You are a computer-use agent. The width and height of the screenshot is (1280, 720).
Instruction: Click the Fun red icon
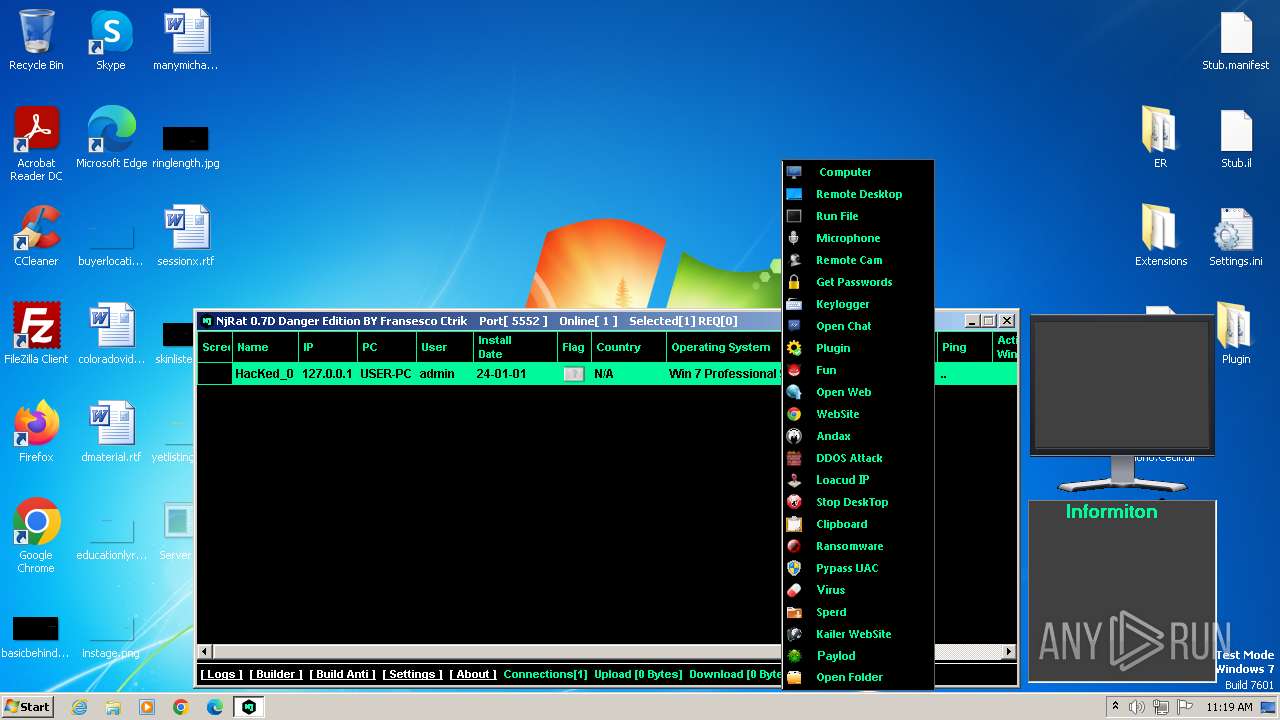pyautogui.click(x=794, y=370)
